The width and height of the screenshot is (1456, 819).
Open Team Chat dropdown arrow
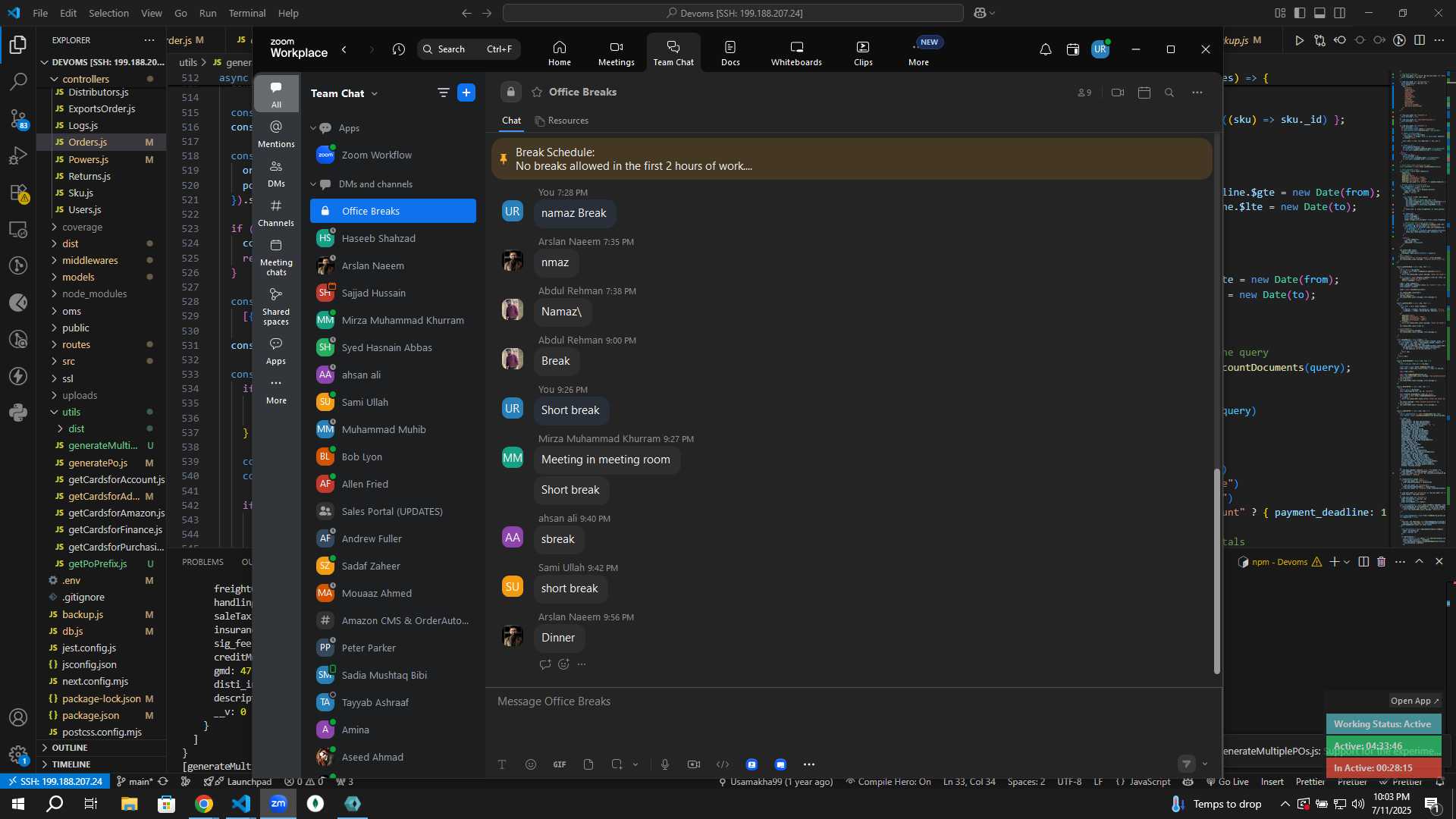(x=375, y=93)
